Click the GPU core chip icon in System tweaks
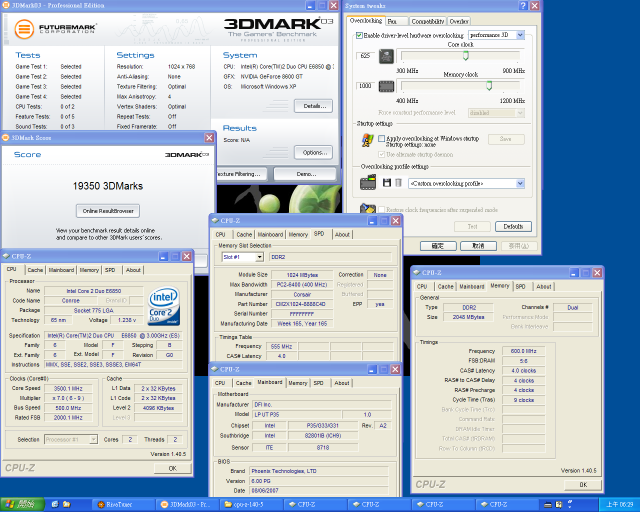640x512 pixels. (386, 56)
